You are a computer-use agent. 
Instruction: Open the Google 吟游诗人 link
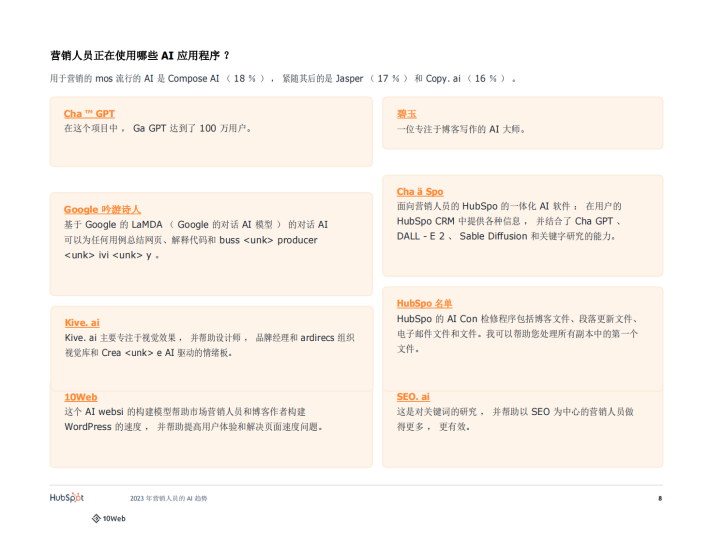[102, 210]
